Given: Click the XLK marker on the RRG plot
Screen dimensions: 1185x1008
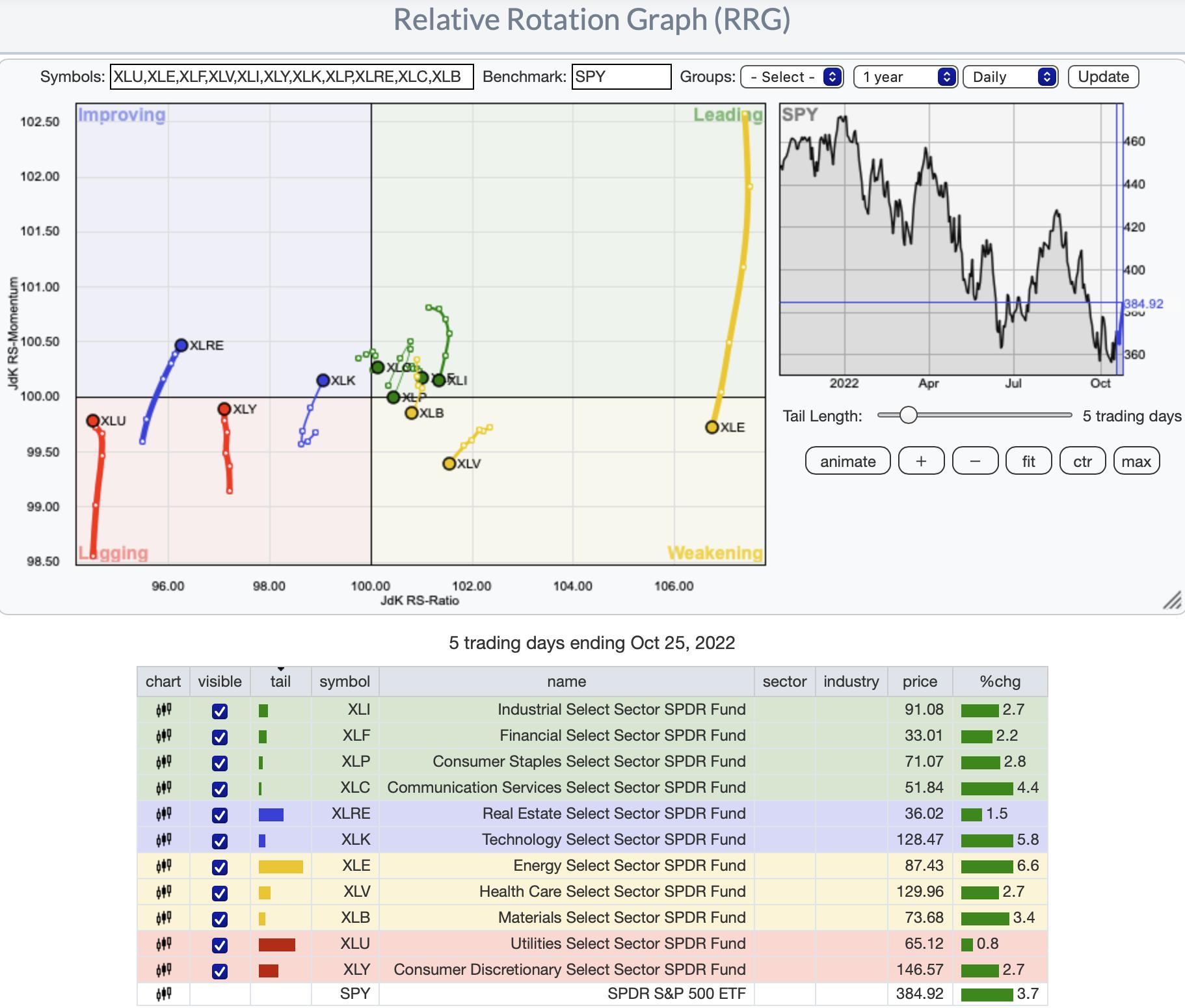Looking at the screenshot, I should coord(323,380).
